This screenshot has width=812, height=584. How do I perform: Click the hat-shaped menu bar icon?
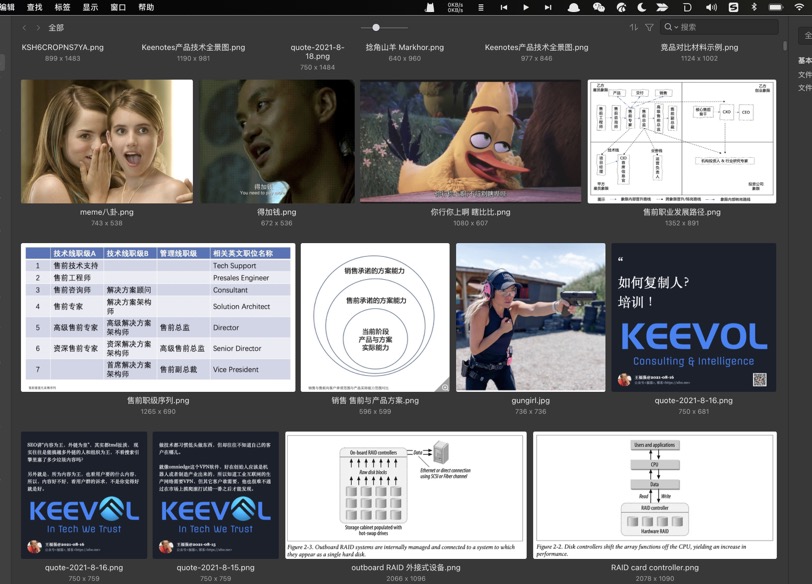click(574, 7)
